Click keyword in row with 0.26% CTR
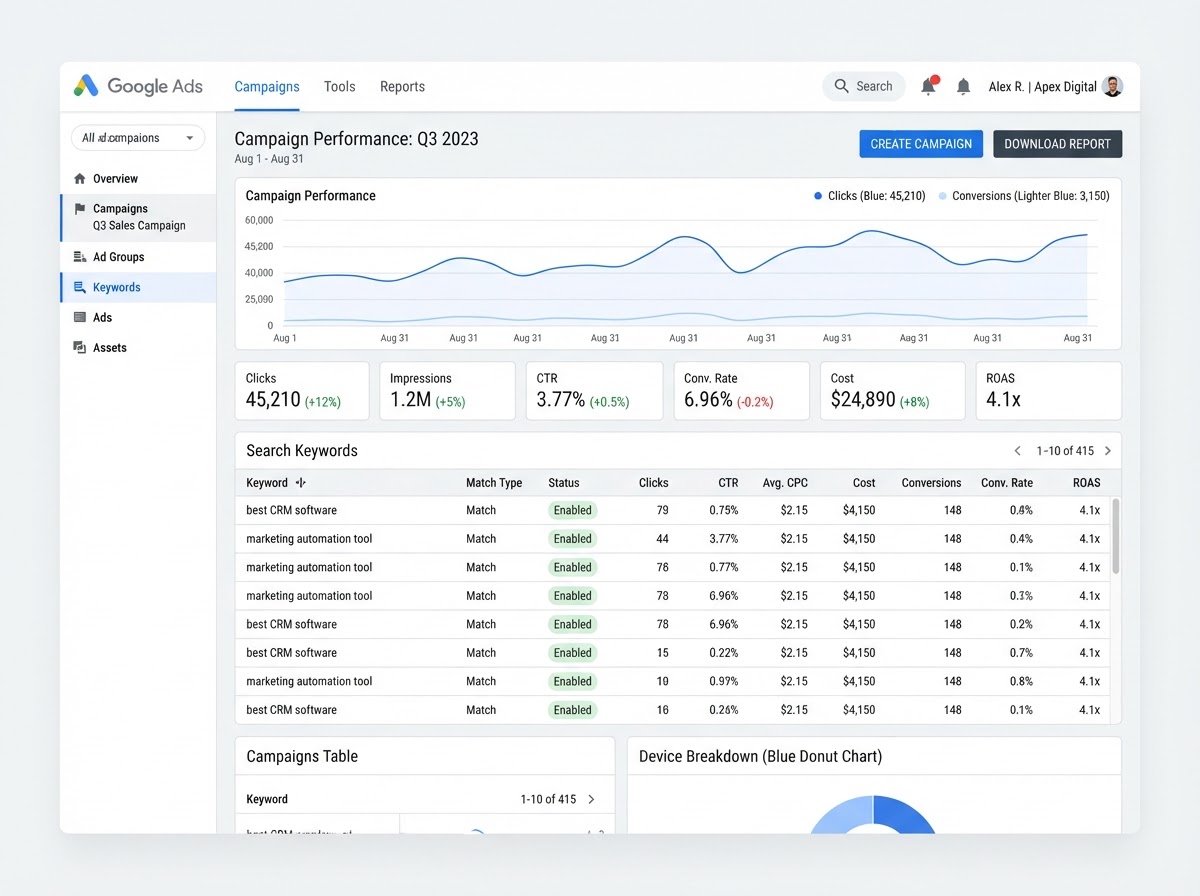Image resolution: width=1200 pixels, height=896 pixels. (292, 710)
